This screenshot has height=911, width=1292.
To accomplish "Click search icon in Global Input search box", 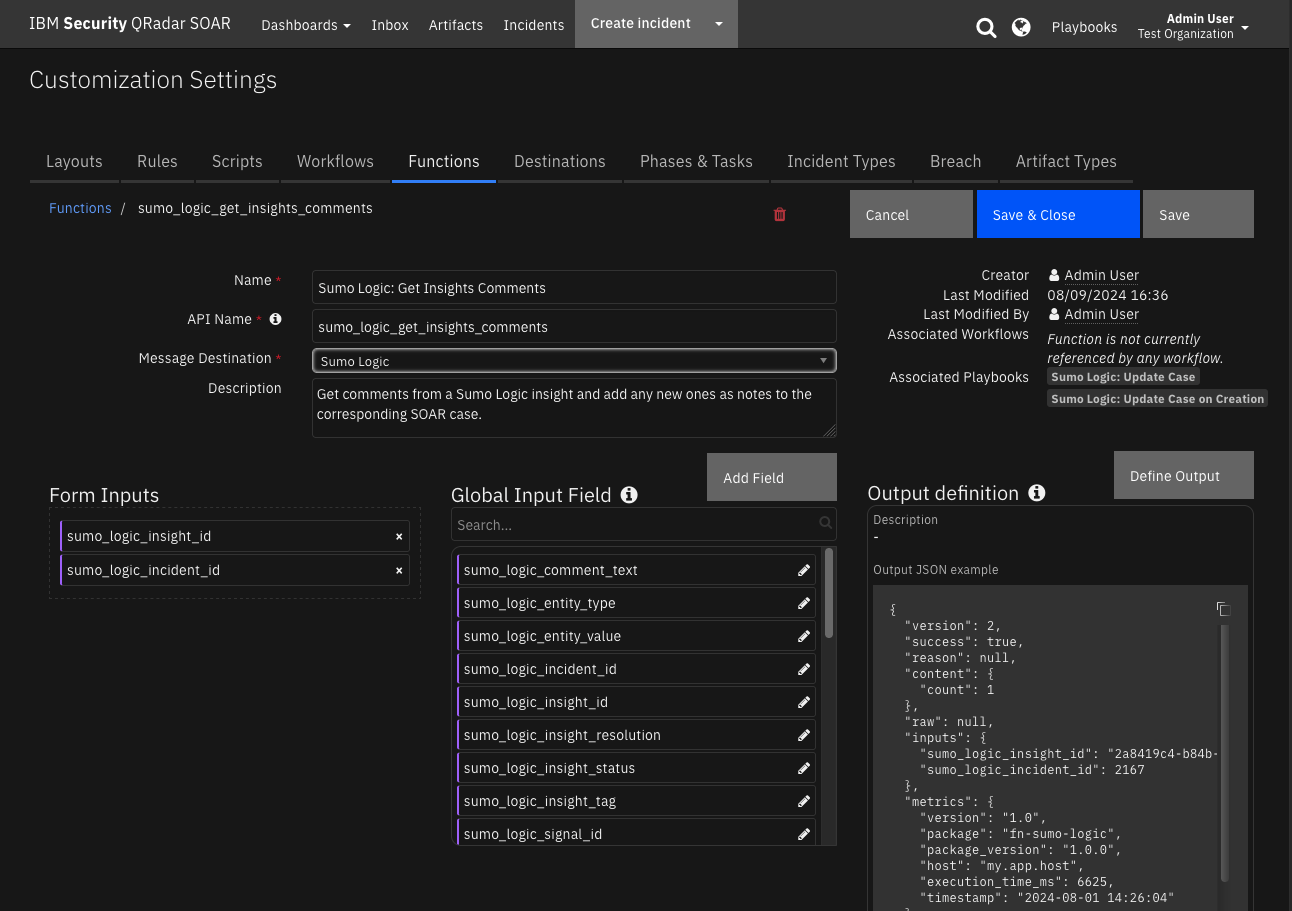I will (825, 523).
